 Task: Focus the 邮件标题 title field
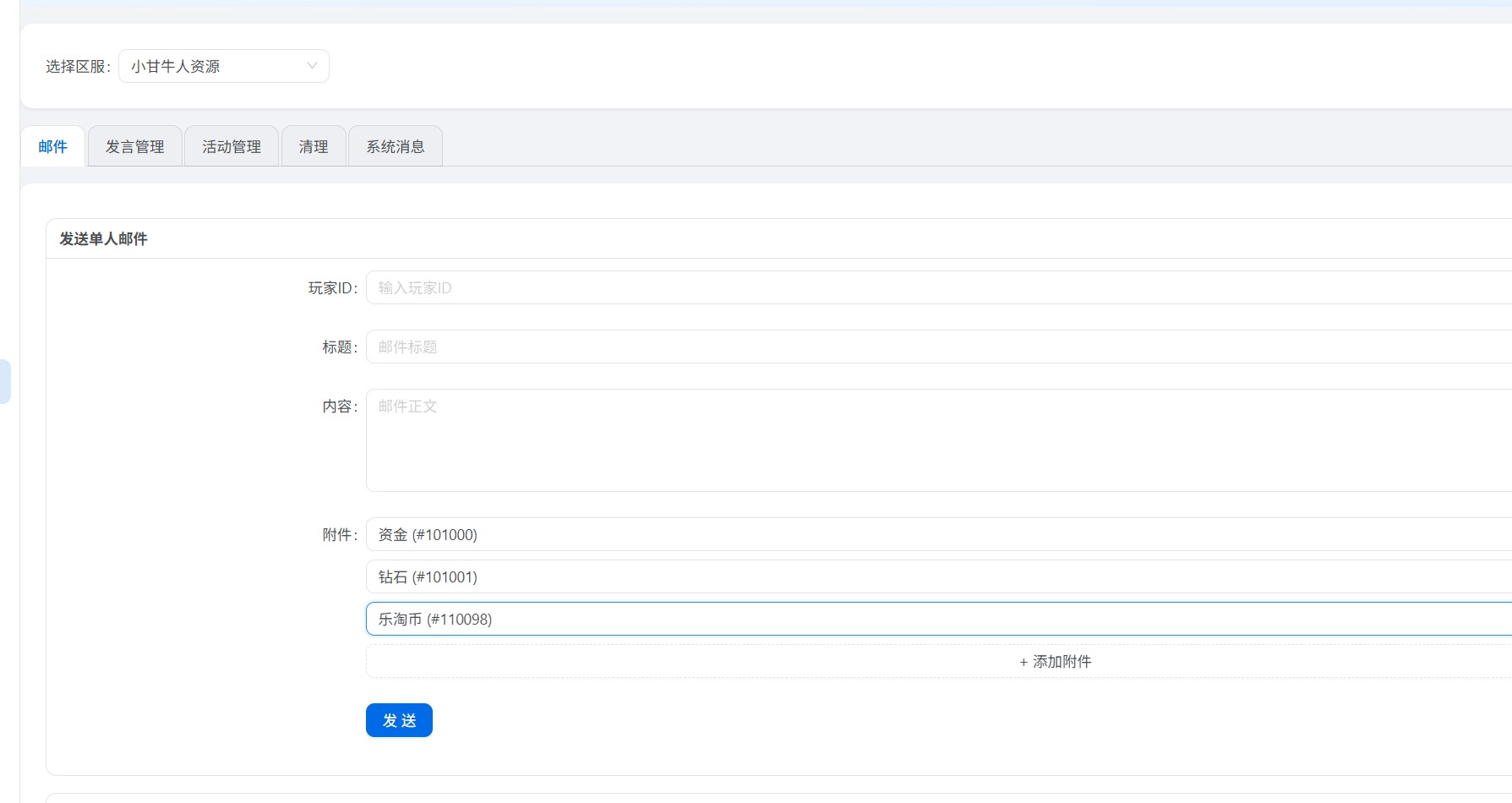(x=939, y=347)
